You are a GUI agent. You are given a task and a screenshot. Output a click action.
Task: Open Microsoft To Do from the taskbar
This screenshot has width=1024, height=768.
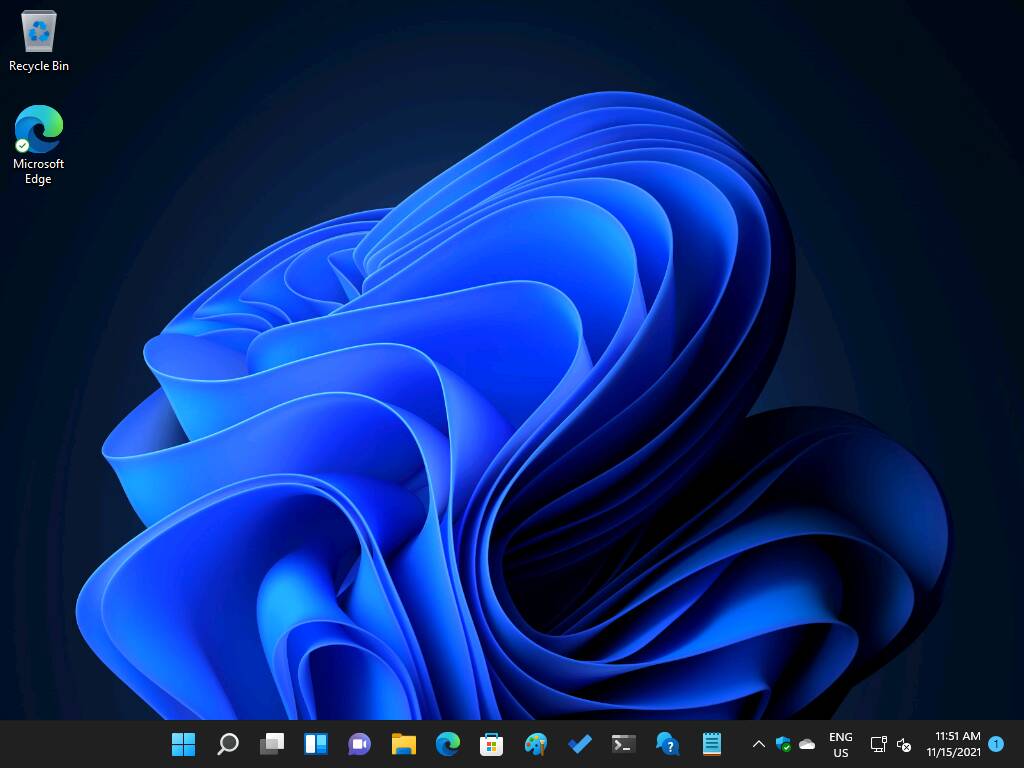pyautogui.click(x=580, y=744)
